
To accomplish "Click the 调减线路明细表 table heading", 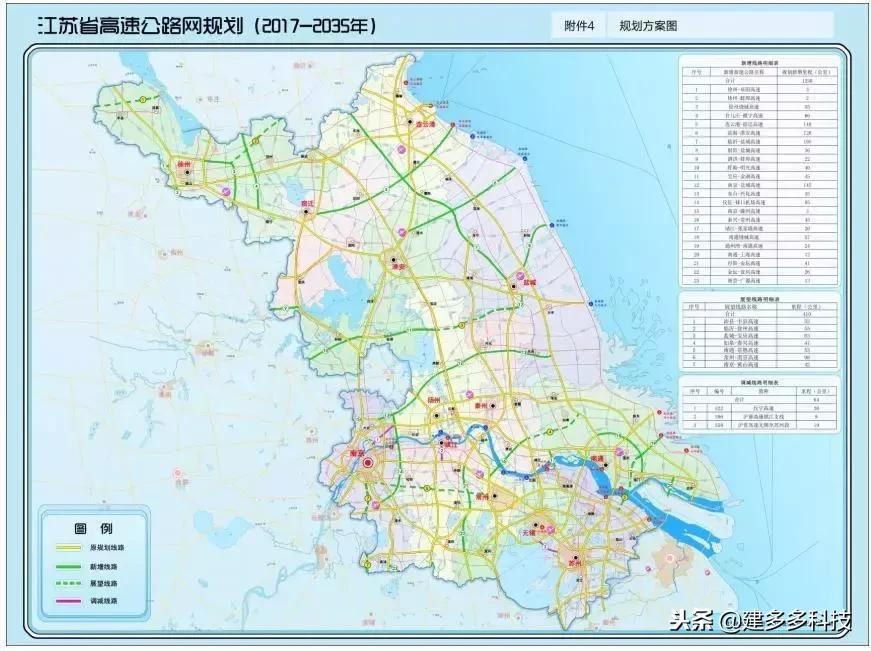I will [x=759, y=383].
